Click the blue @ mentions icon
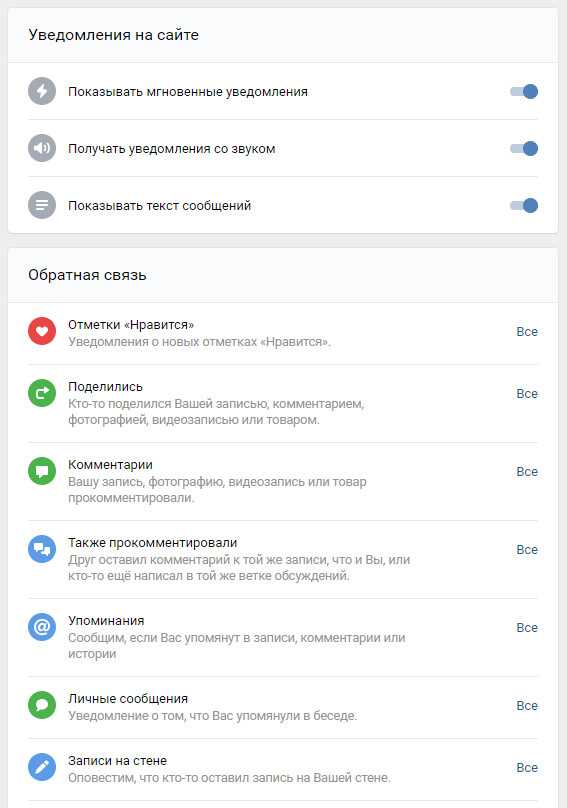Image resolution: width=567 pixels, height=808 pixels. [42, 627]
